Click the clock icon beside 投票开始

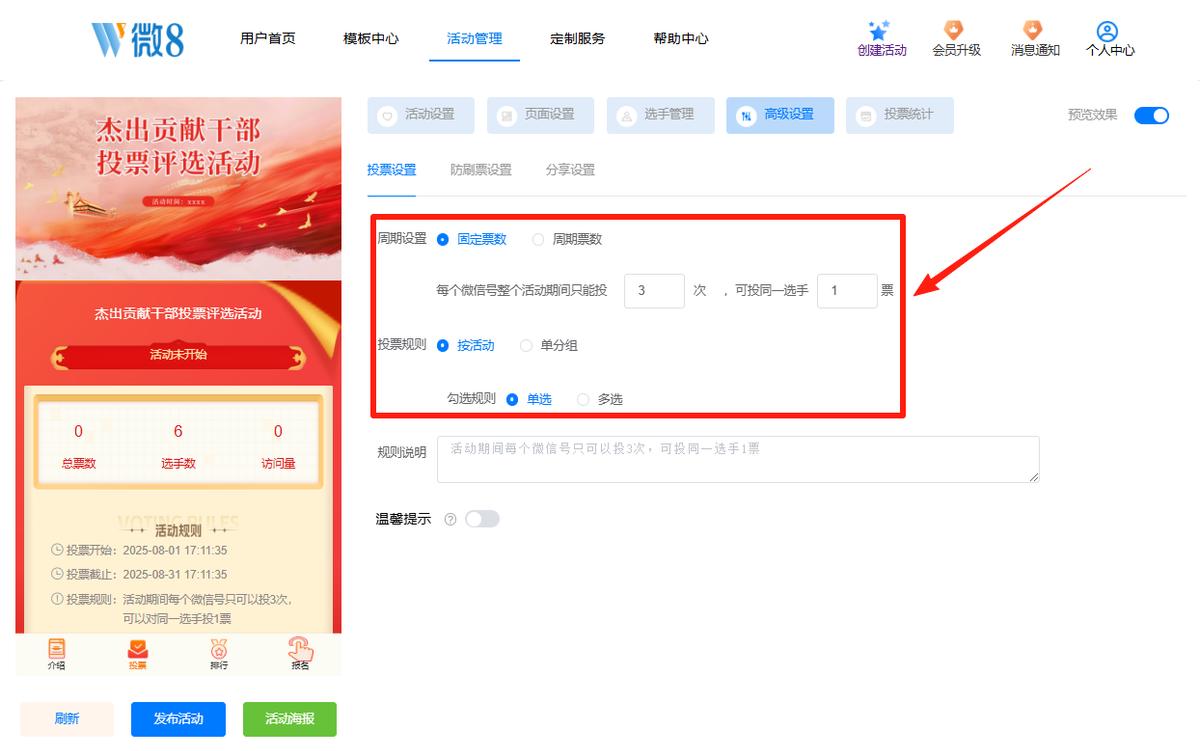pyautogui.click(x=57, y=550)
